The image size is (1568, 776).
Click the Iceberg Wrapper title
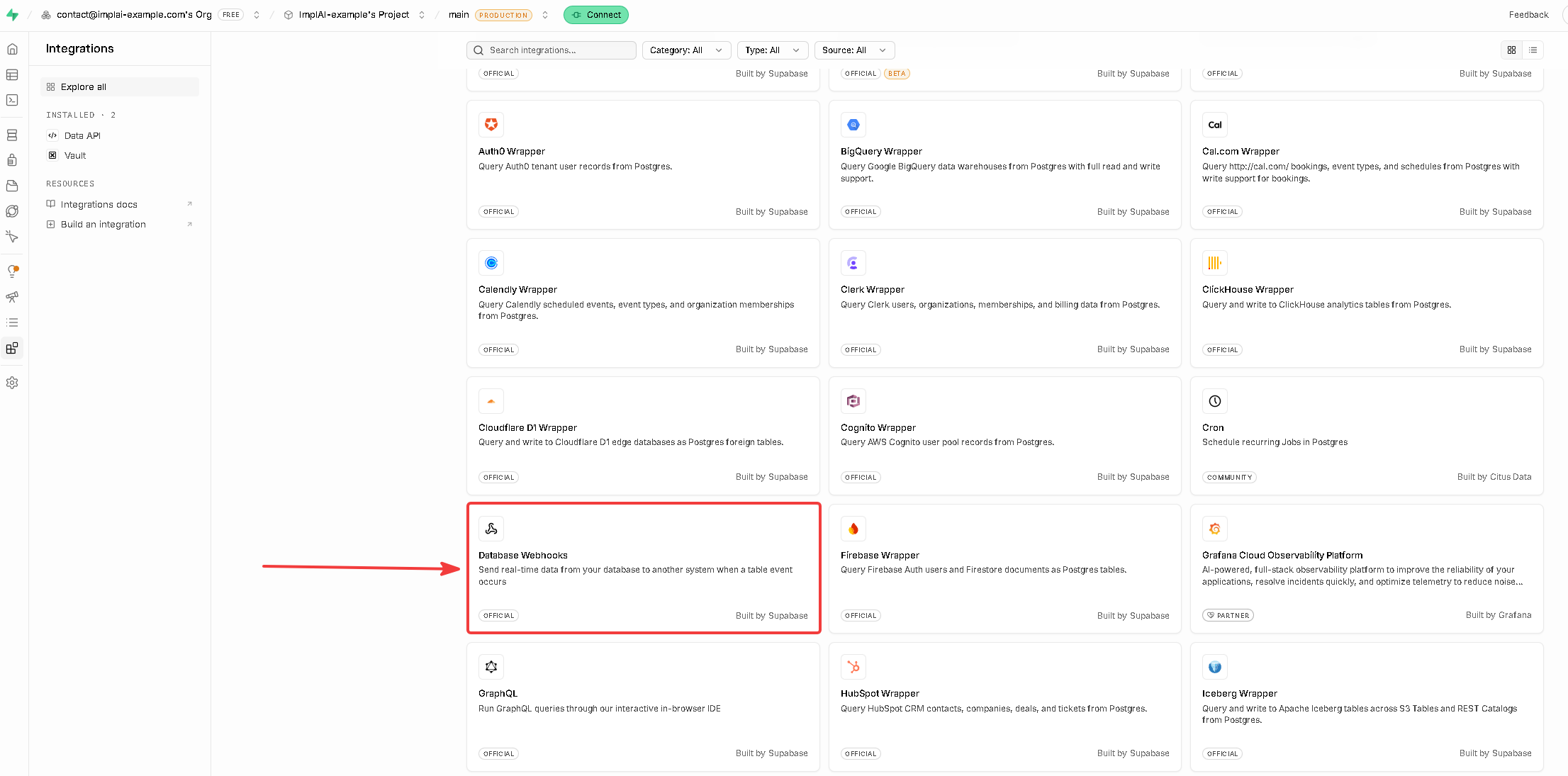click(1240, 694)
